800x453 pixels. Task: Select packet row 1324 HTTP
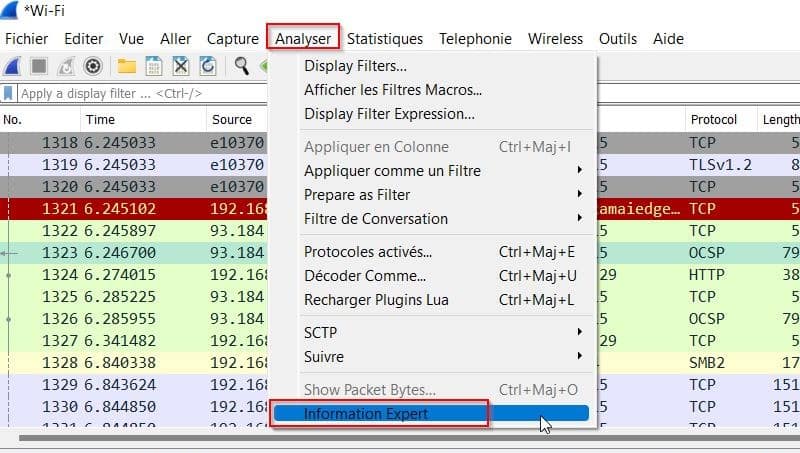[x=134, y=274]
